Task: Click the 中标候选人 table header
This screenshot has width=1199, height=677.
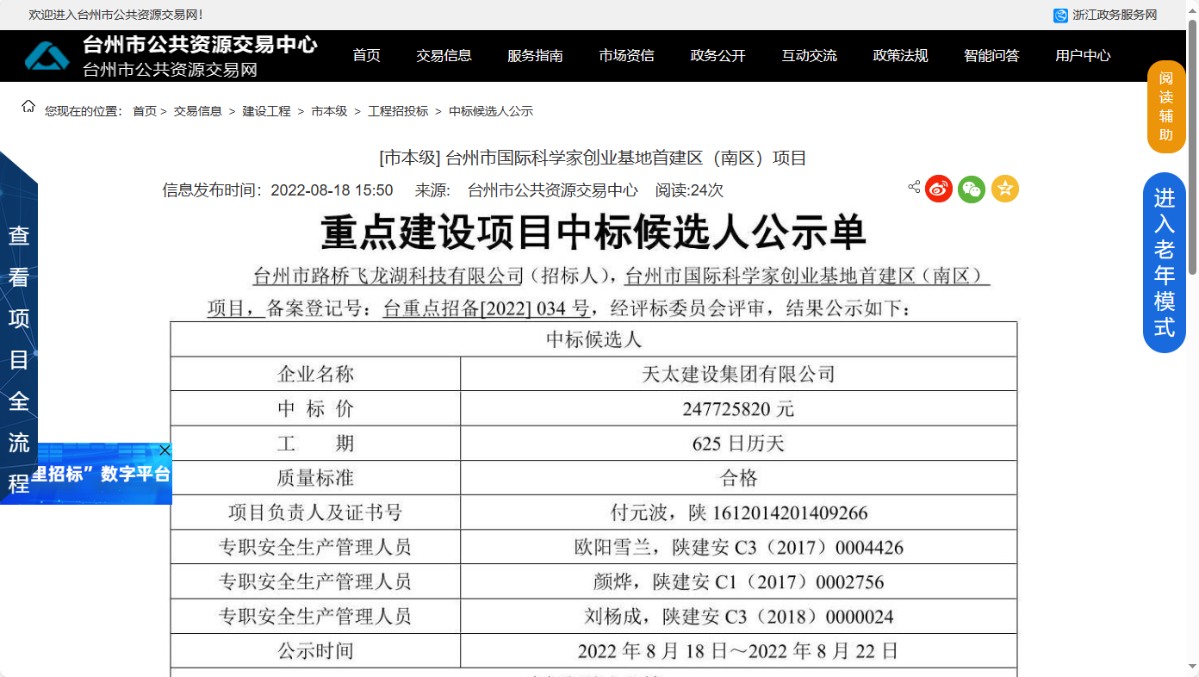Action: pos(593,340)
